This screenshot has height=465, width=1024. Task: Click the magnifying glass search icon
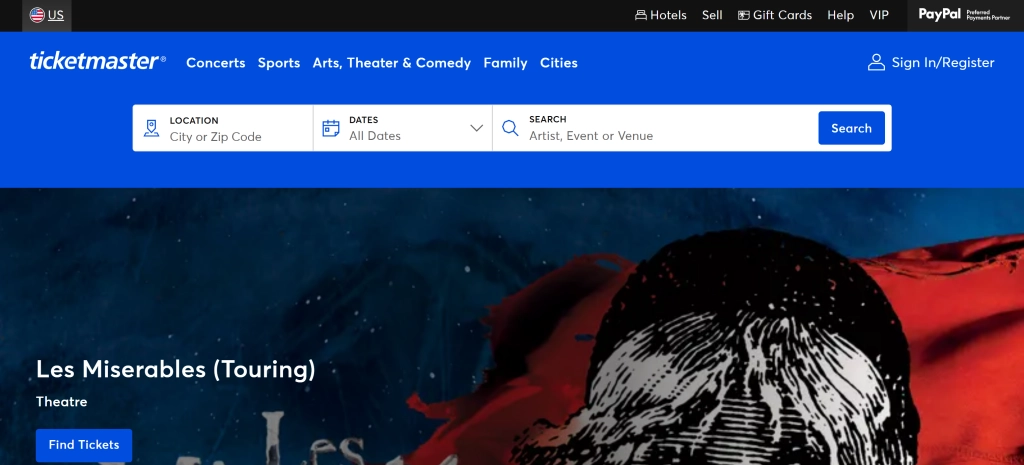(x=510, y=128)
